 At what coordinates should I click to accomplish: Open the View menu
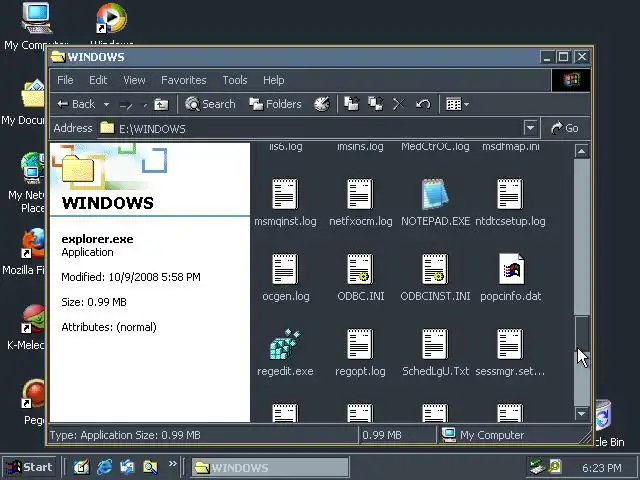134,80
